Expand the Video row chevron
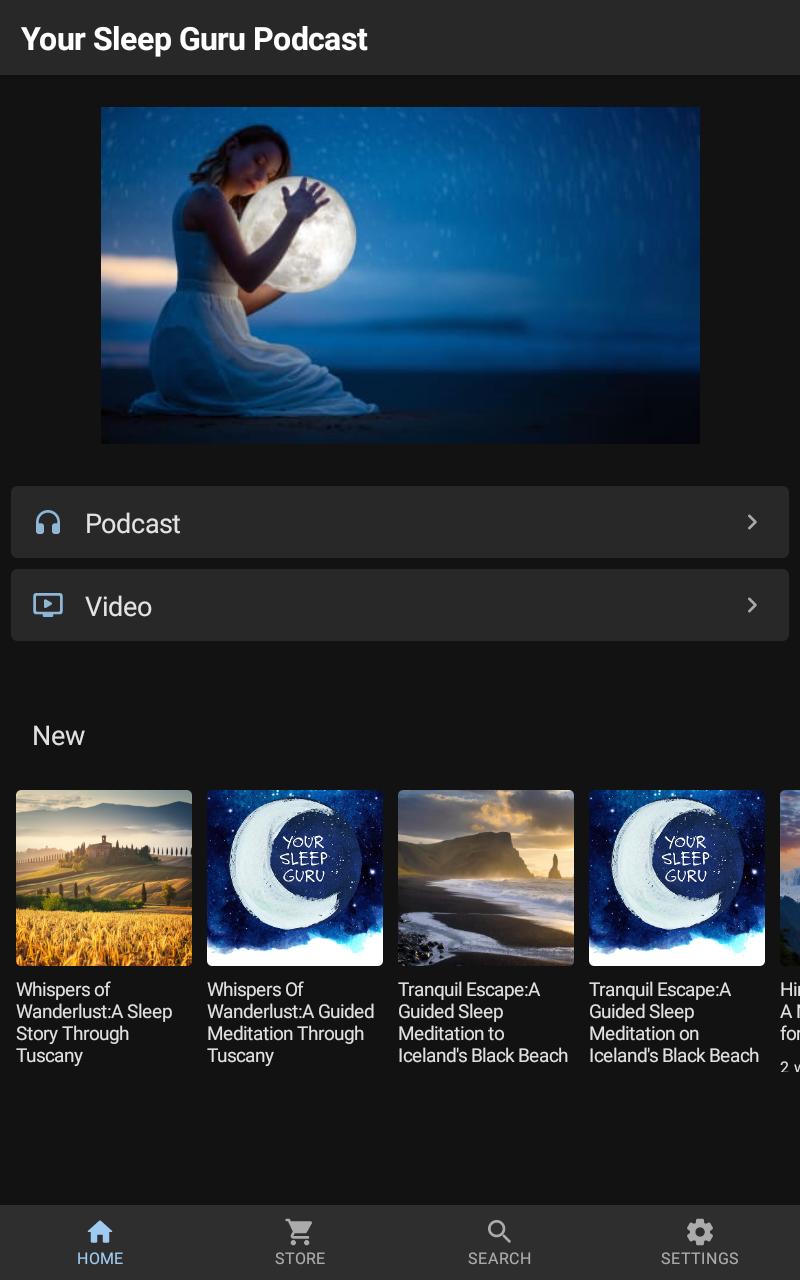The width and height of the screenshot is (800, 1280). (752, 606)
